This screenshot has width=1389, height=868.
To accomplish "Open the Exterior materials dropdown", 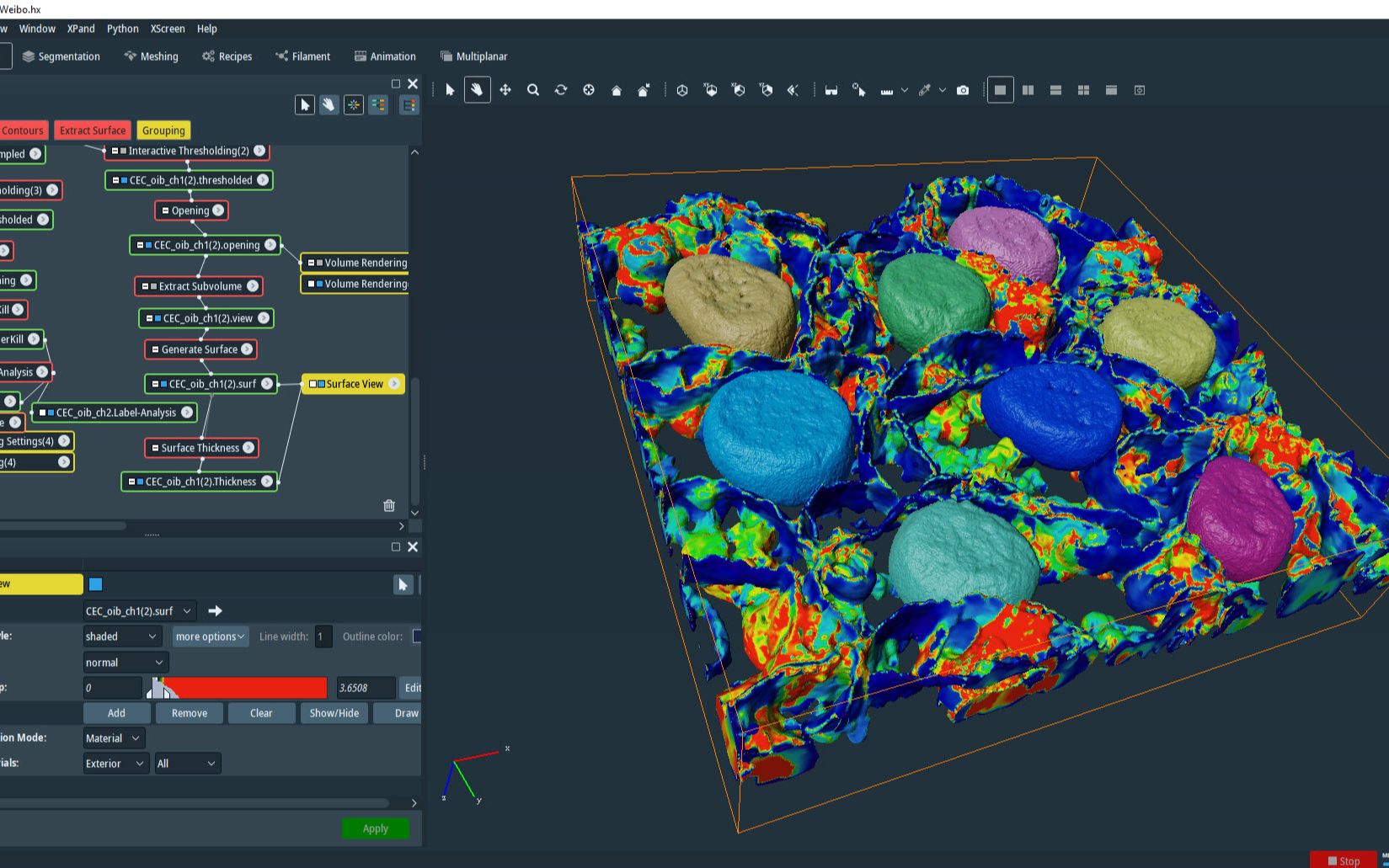I will 115,764.
